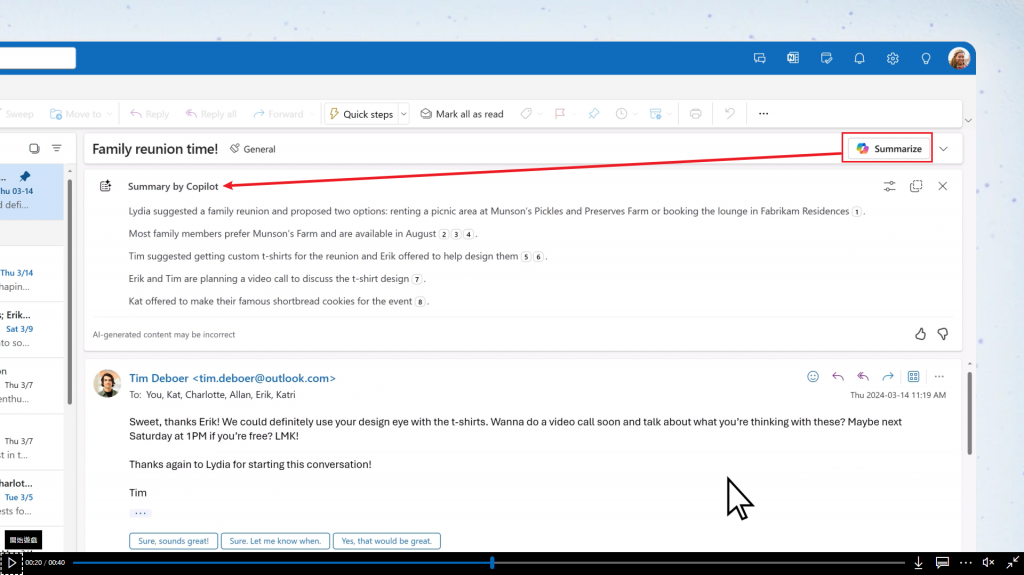Screen dimensions: 1024x575
Task: Click the reading pane scrollbar
Action: click(x=969, y=413)
